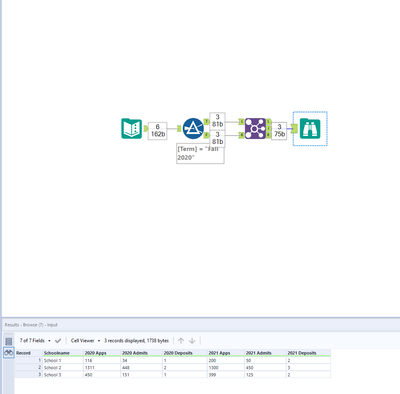Click the Input Data tool's output anchor
The width and height of the screenshot is (400, 394).
146,129
